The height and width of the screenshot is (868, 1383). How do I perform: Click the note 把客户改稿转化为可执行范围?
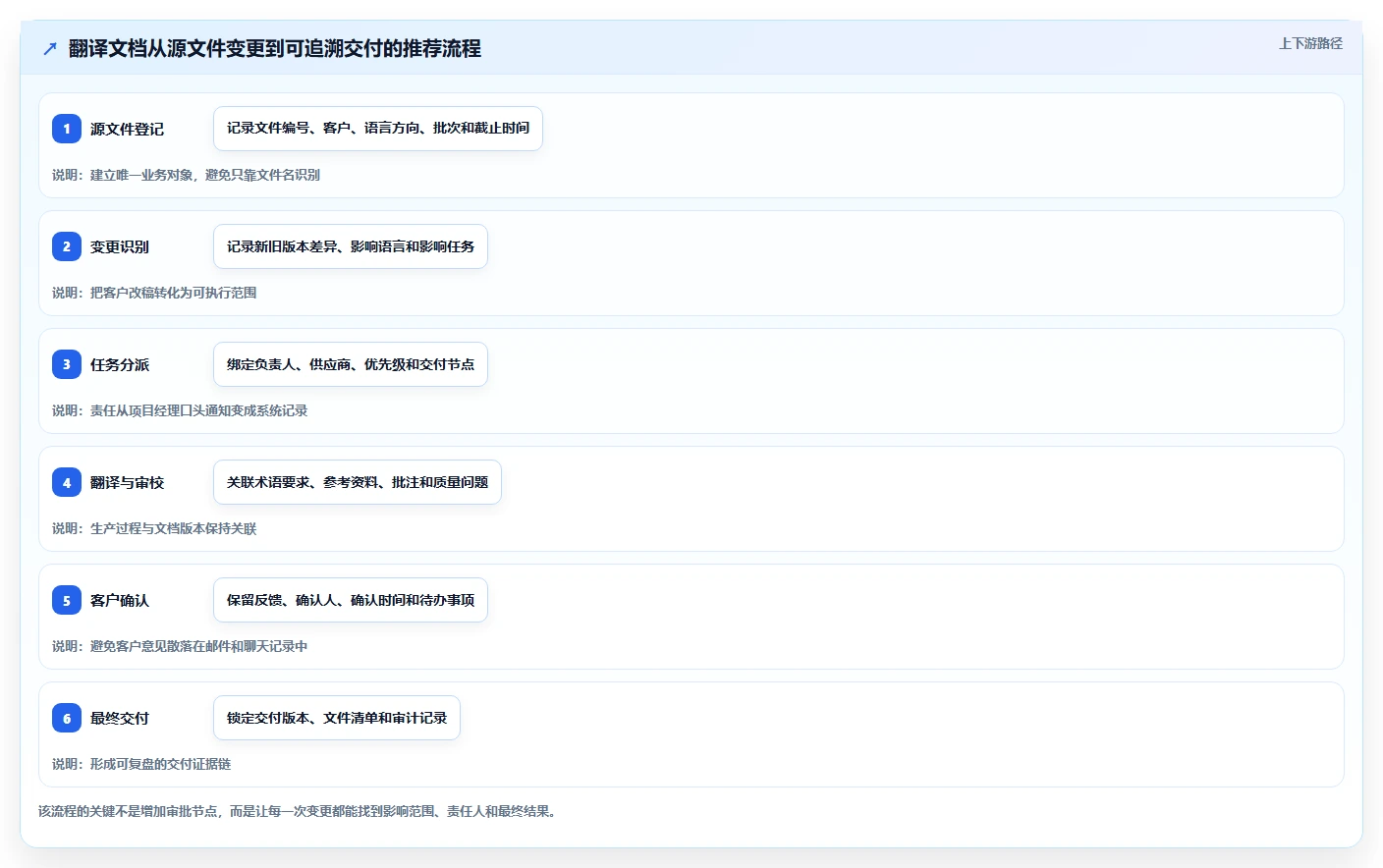tap(154, 293)
